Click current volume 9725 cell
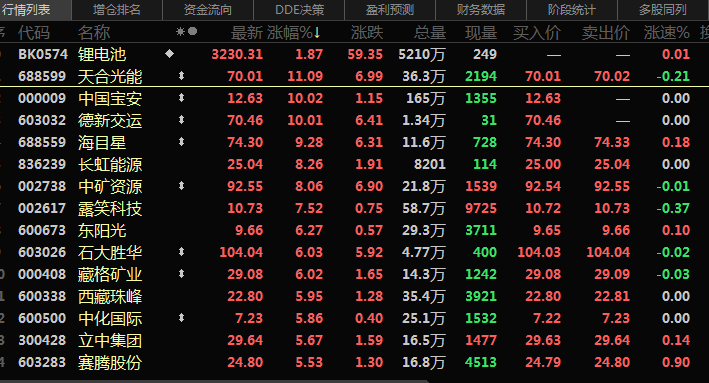This screenshot has width=709, height=383. click(x=481, y=208)
